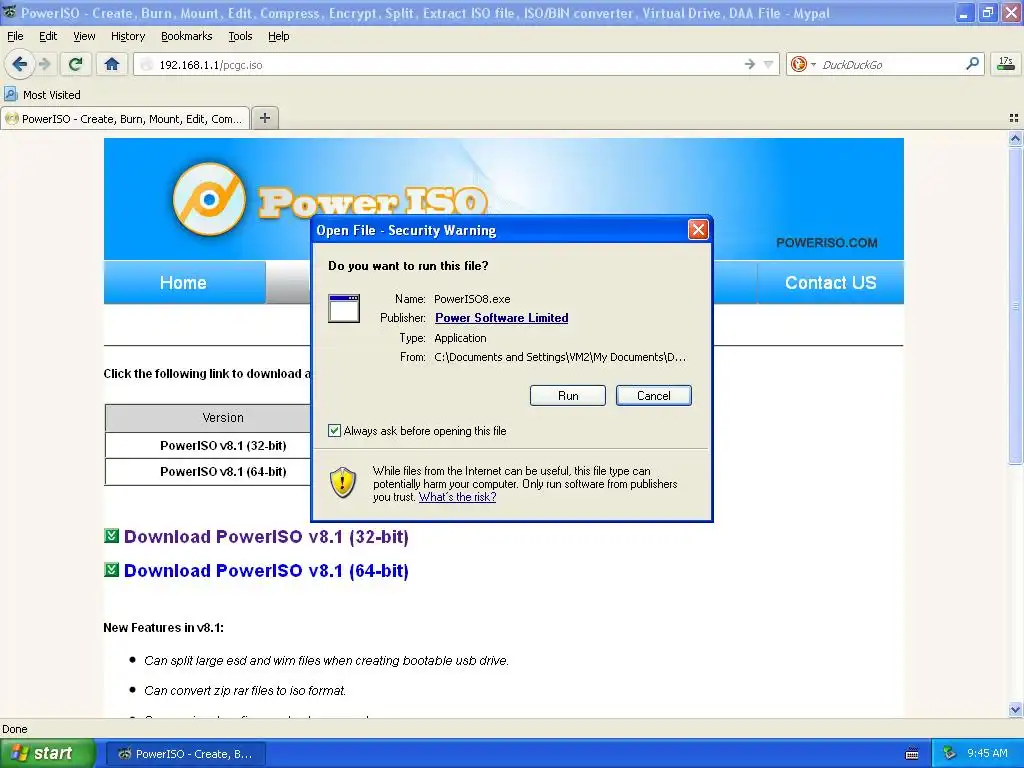Open the Most Visited bookmarks folder
Image resolution: width=1024 pixels, height=768 pixels.
[x=43, y=95]
